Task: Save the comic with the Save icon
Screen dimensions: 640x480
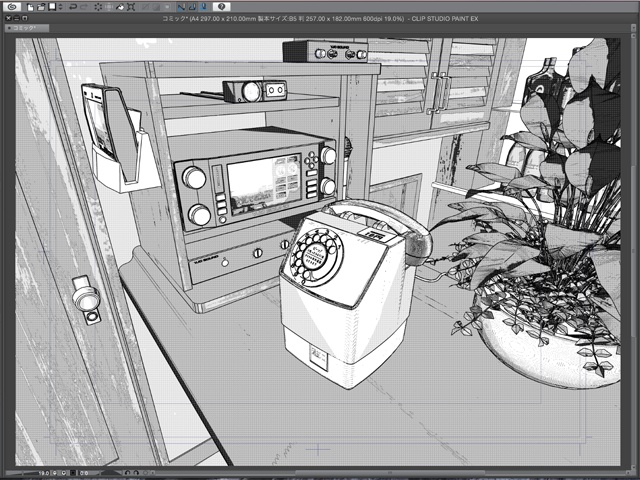Action: [x=51, y=6]
